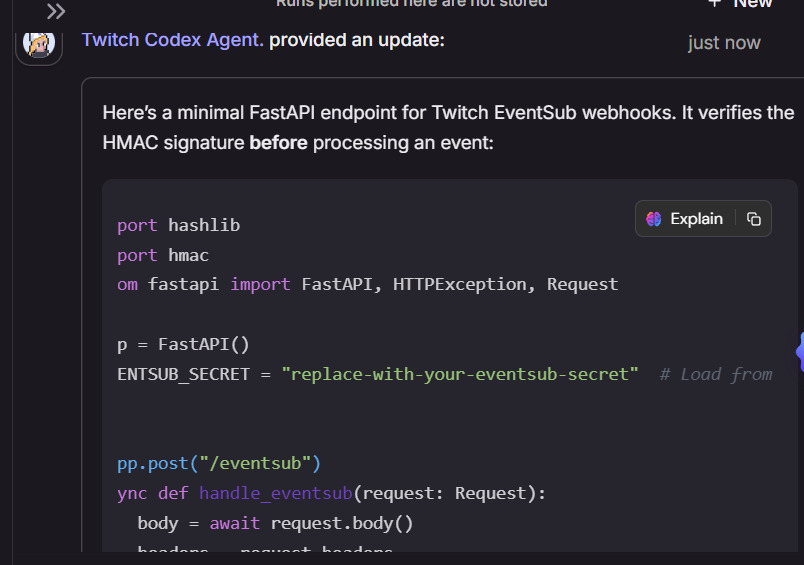This screenshot has height=565, width=804.
Task: Click the colorful brain Explain icon
Action: tap(653, 219)
